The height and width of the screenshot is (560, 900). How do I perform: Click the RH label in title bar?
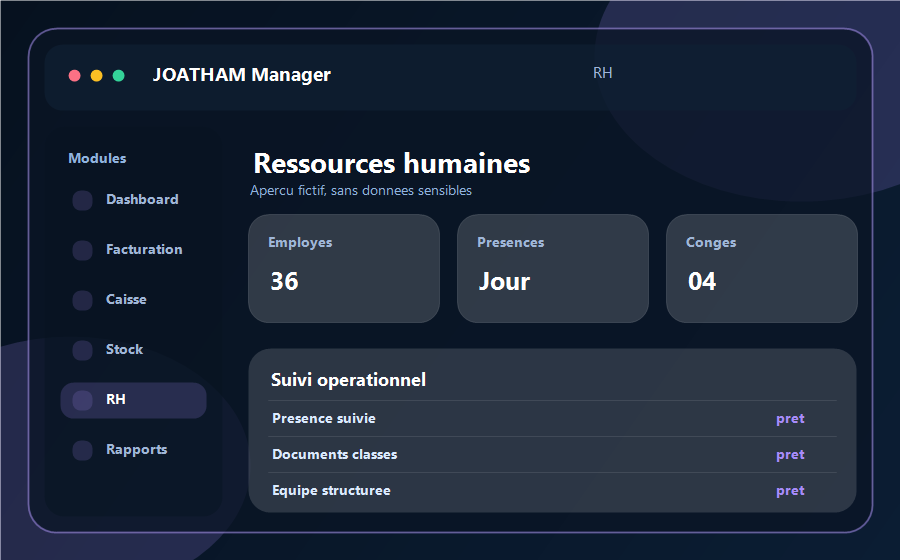(603, 73)
